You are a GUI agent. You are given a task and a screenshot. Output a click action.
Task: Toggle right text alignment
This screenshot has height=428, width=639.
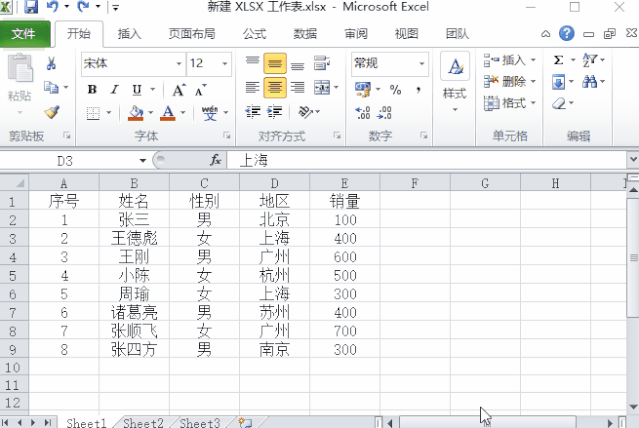297,88
